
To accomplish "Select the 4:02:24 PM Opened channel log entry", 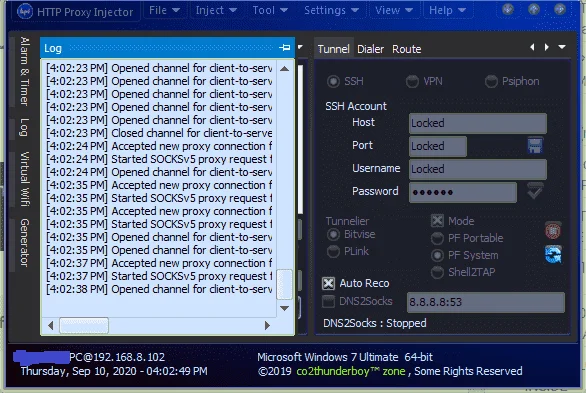I will (x=159, y=172).
